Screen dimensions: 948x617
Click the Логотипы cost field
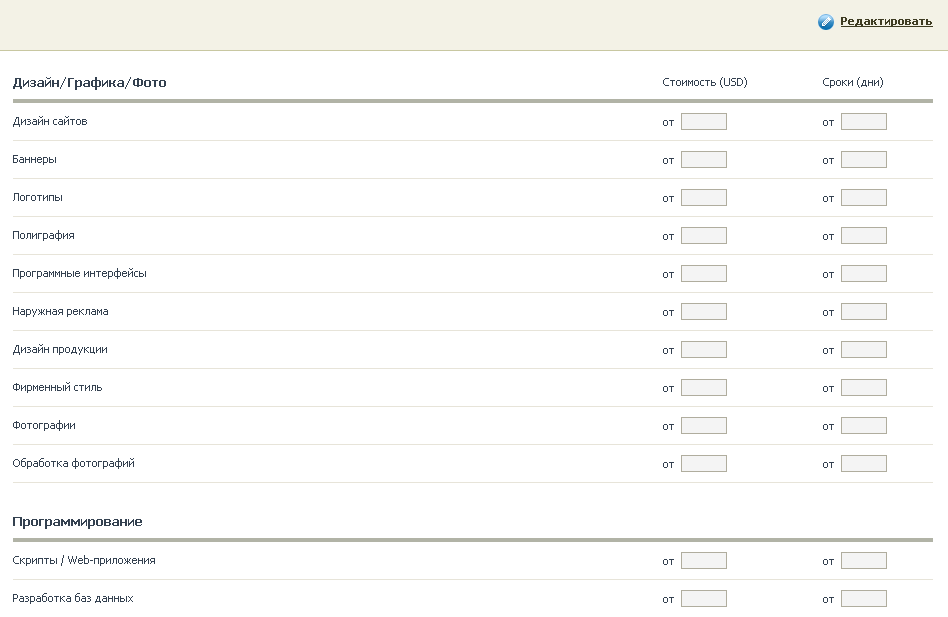pyautogui.click(x=704, y=198)
